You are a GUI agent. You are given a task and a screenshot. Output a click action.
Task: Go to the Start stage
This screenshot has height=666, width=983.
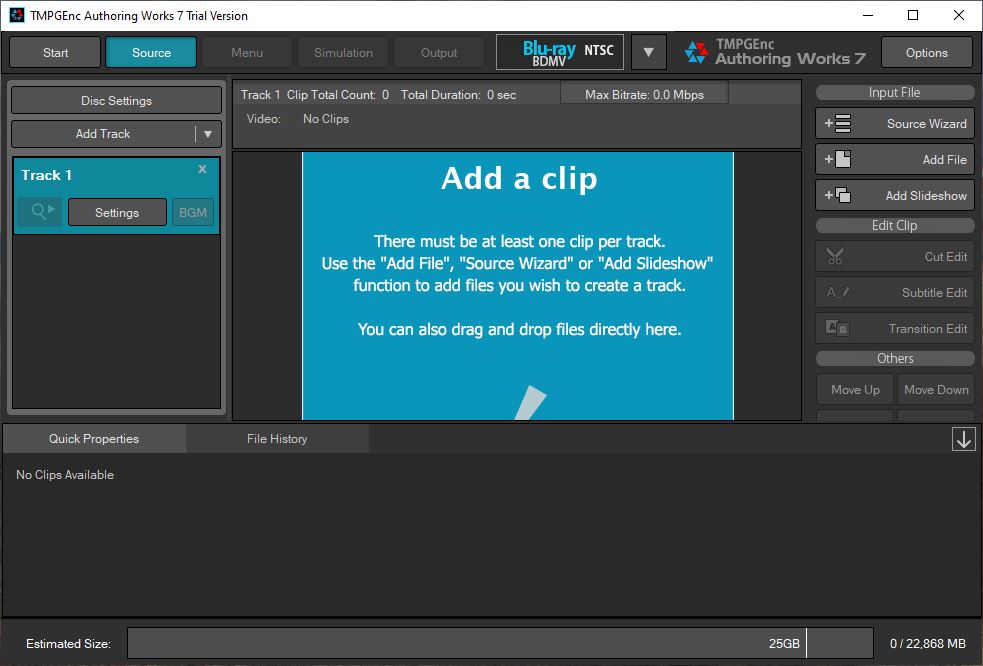coord(55,53)
